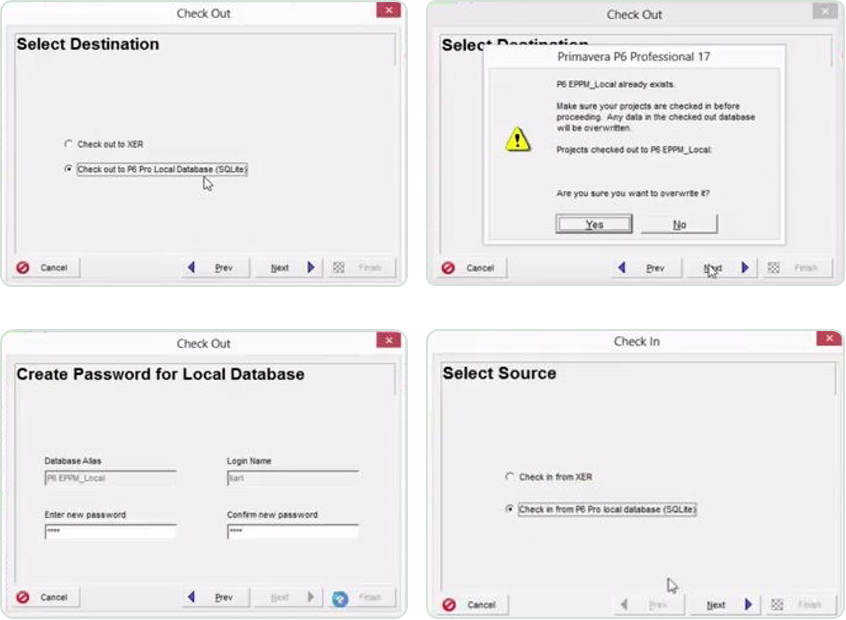Go to Prev in the Create Password dialog

click(x=215, y=597)
